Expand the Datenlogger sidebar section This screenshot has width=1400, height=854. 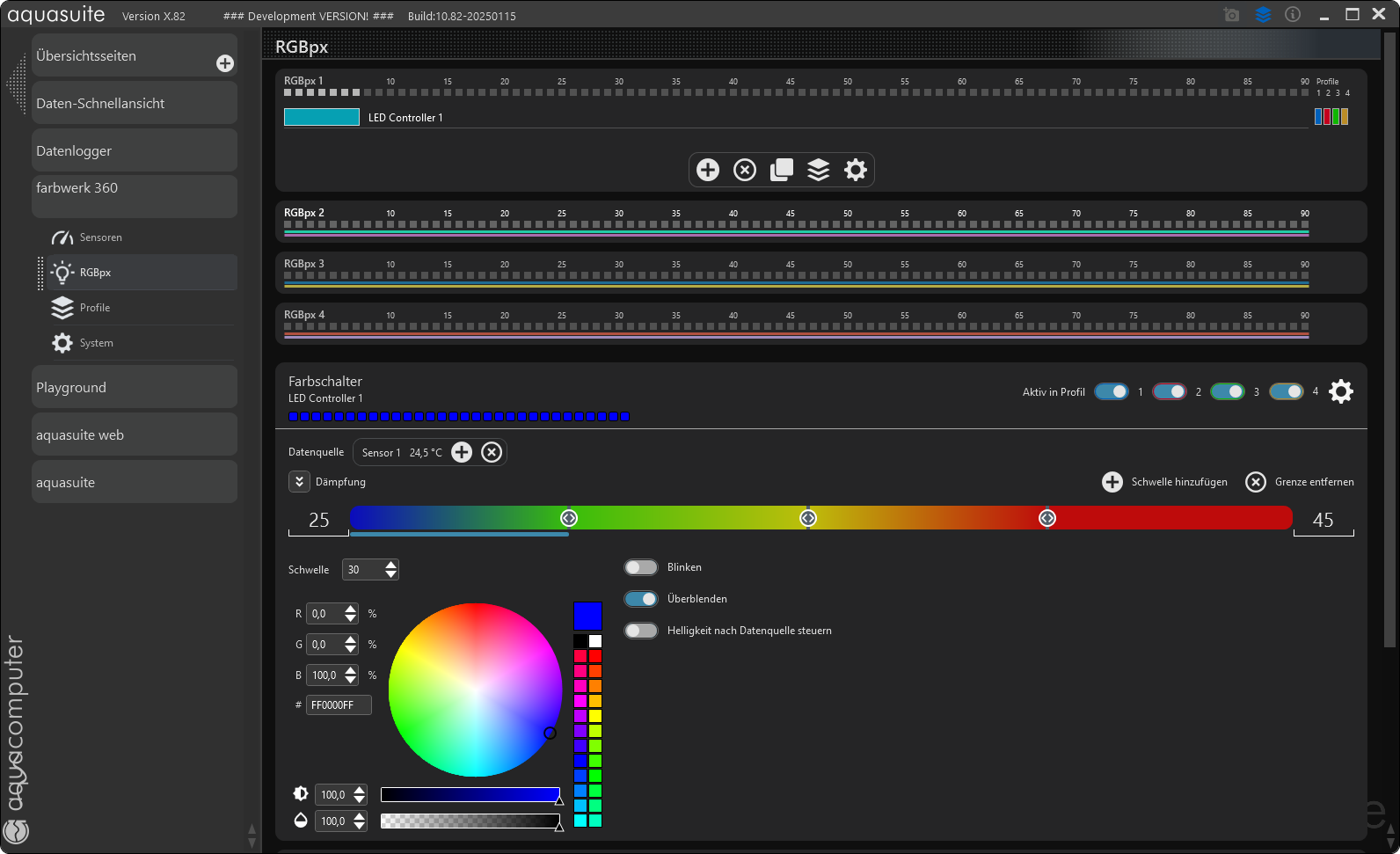(134, 150)
